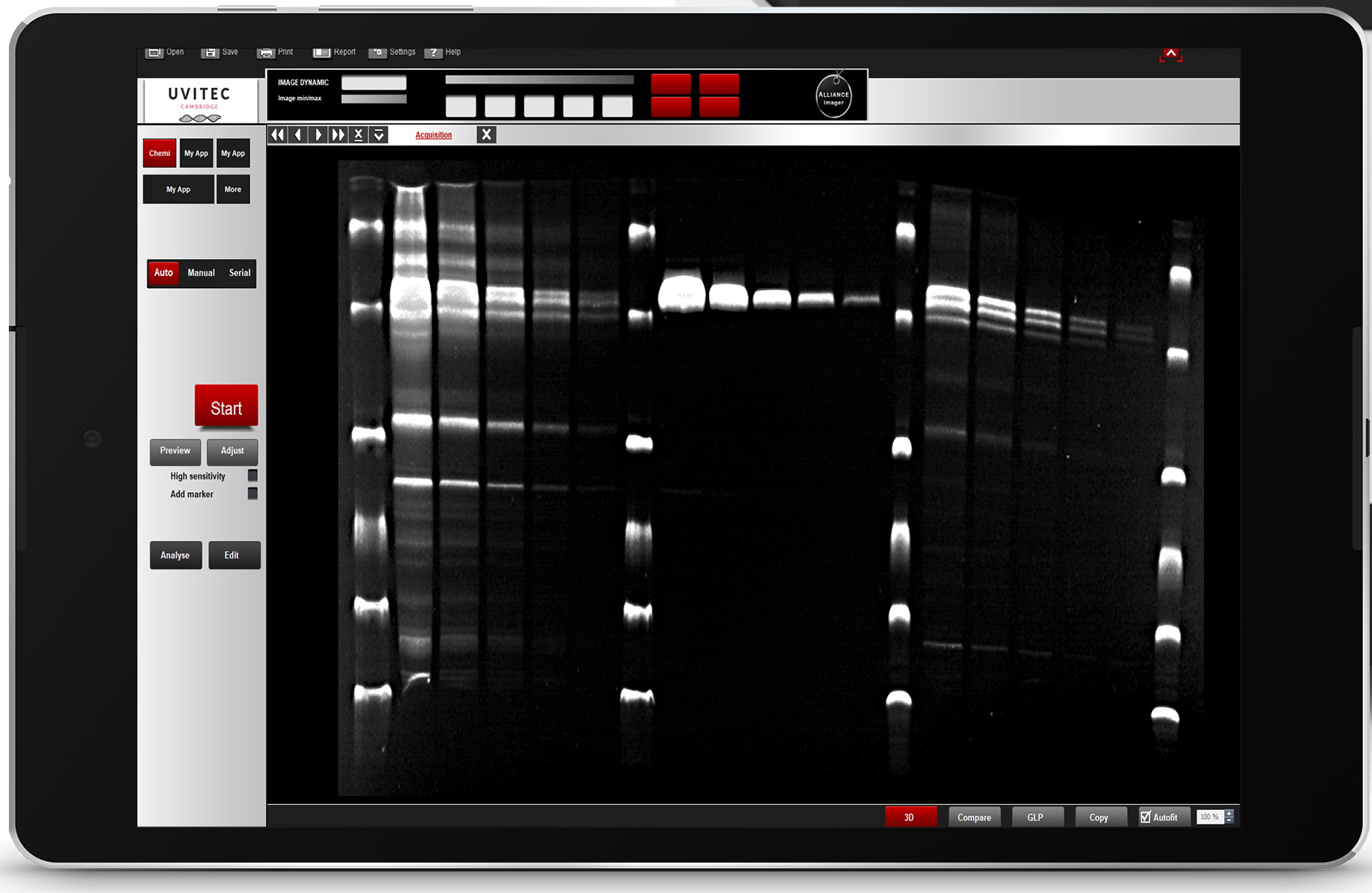Click the Image min/max gradient slider

tap(374, 99)
